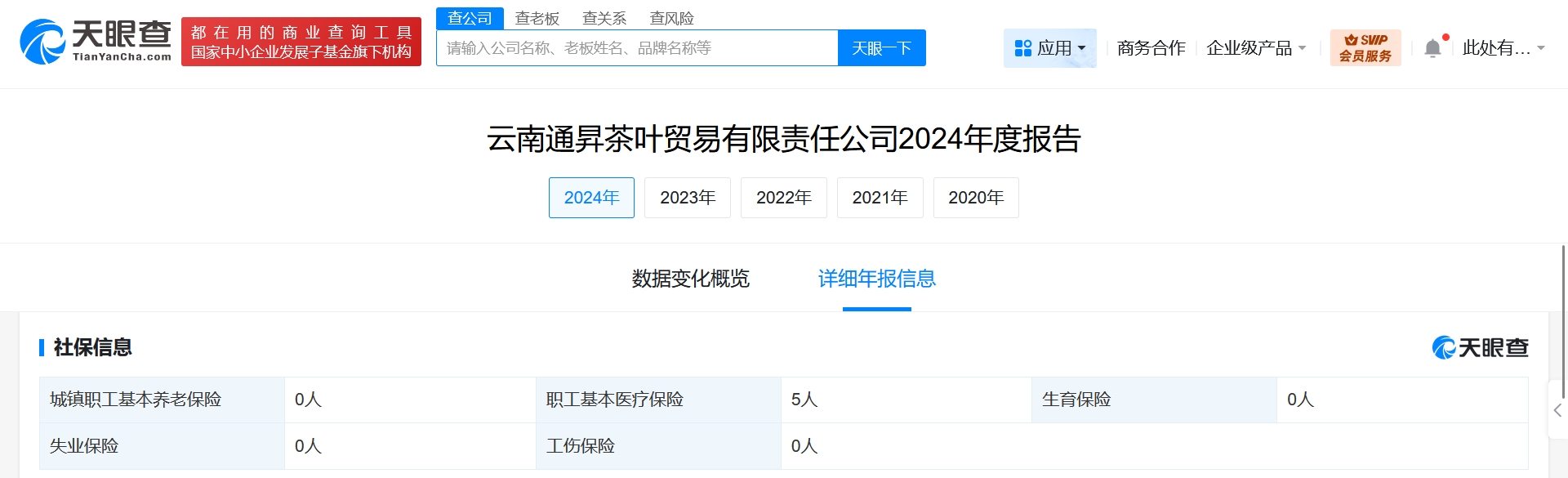Image resolution: width=1568 pixels, height=478 pixels.
Task: Open SVIP member service badge
Action: [x=1365, y=48]
